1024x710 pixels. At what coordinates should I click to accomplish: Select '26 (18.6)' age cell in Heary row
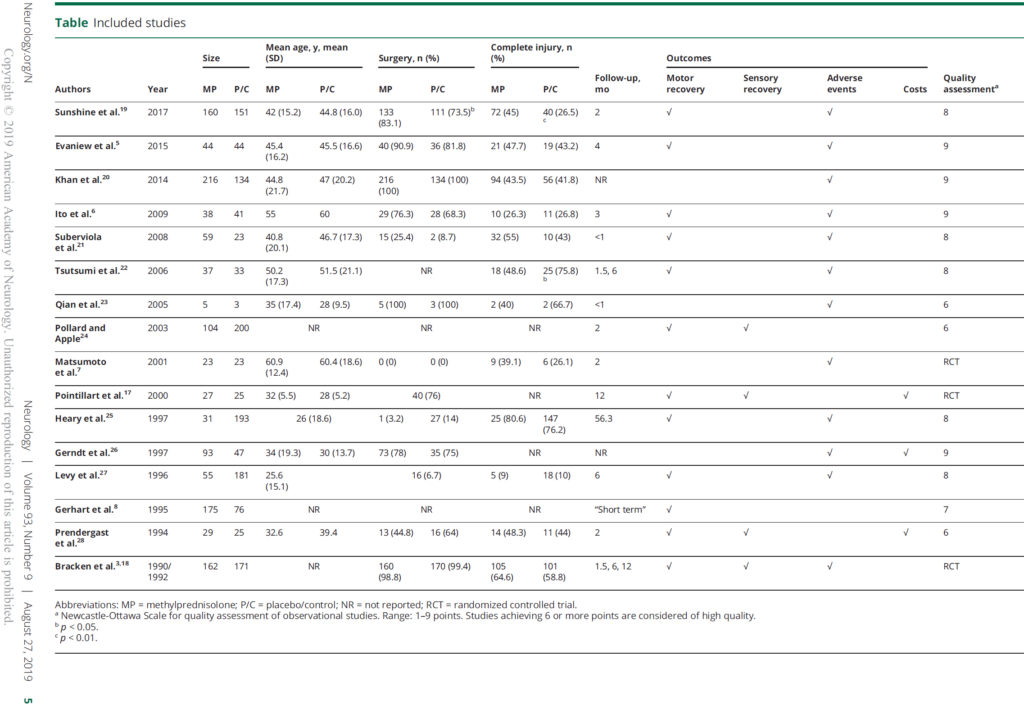coord(313,419)
